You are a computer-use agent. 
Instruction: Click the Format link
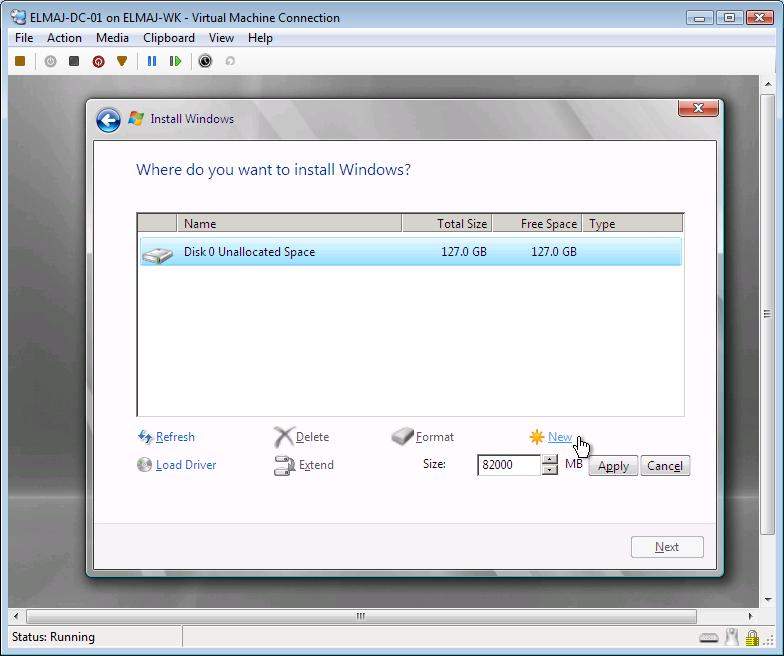pos(434,437)
